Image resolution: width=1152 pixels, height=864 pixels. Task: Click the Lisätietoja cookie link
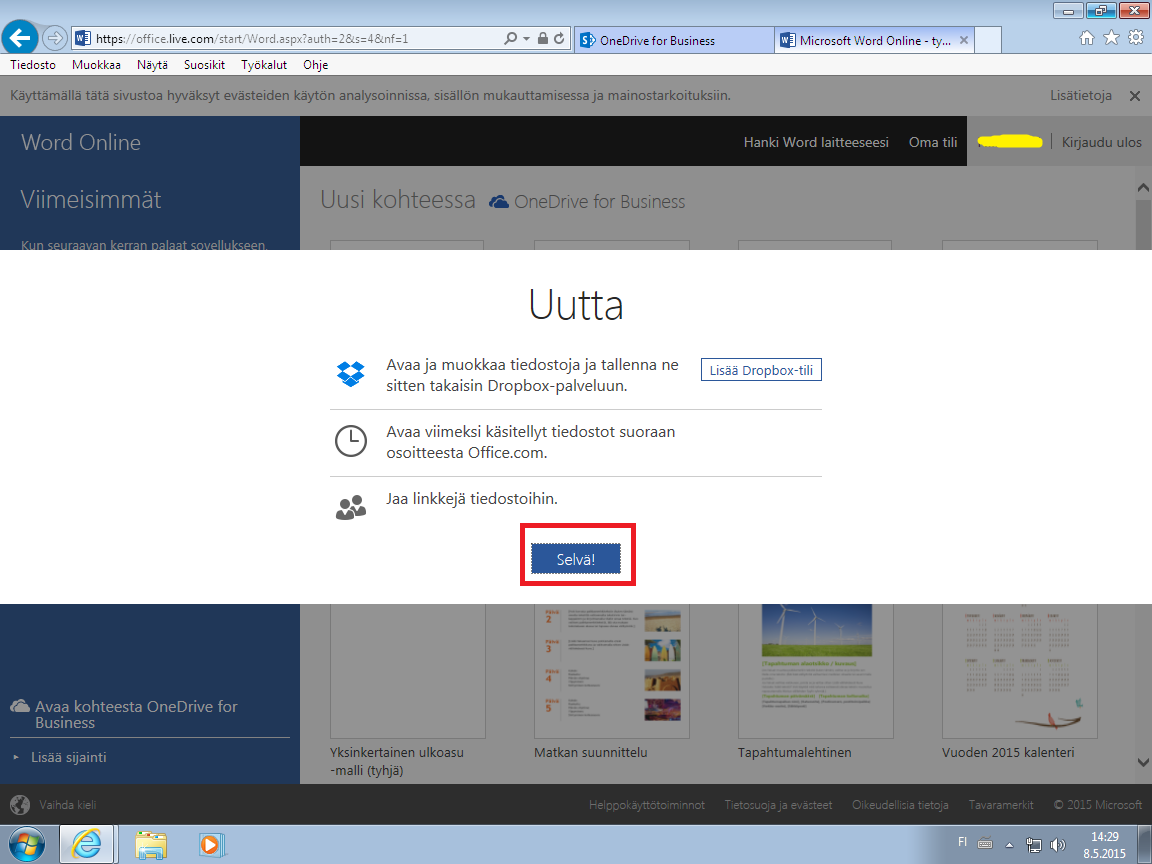1081,96
